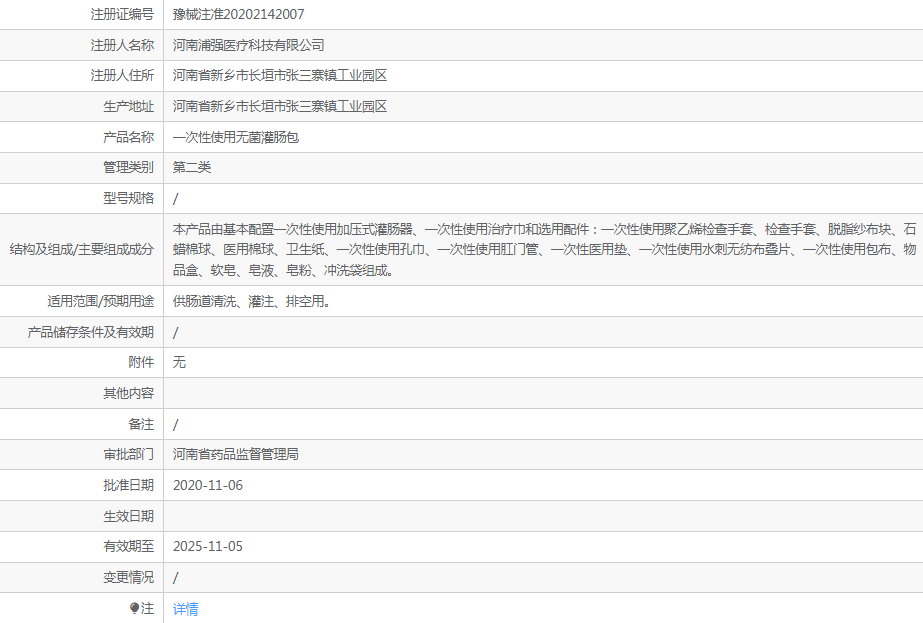Click the 其他内容 label
The height and width of the screenshot is (623, 923).
click(128, 393)
